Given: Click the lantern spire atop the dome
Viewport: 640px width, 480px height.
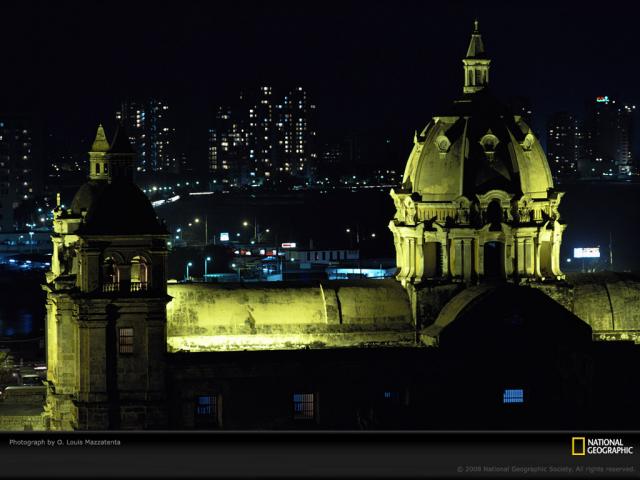Looking at the screenshot, I should coord(476,62).
